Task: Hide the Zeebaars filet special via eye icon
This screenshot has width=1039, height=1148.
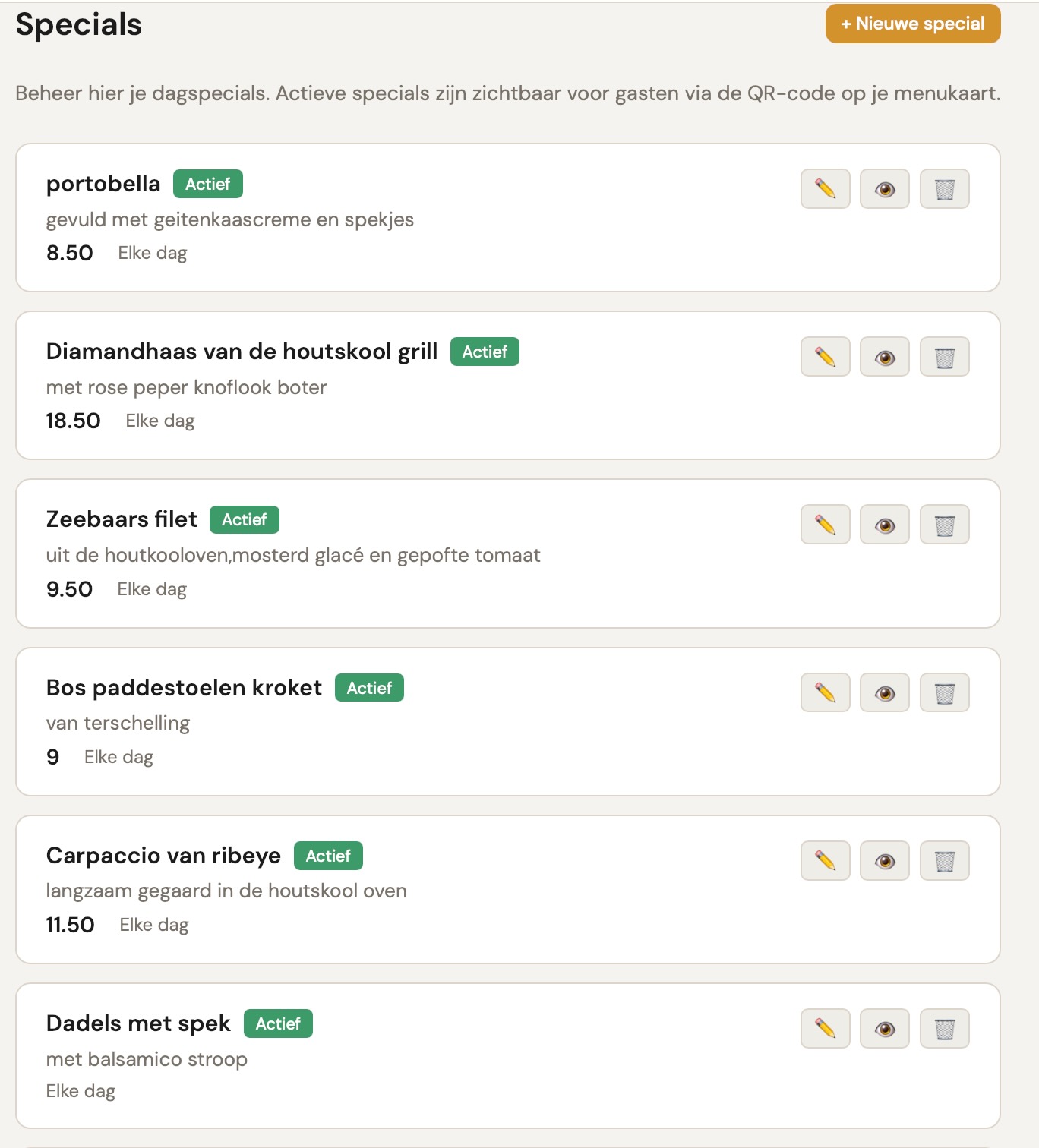Action: click(x=884, y=524)
